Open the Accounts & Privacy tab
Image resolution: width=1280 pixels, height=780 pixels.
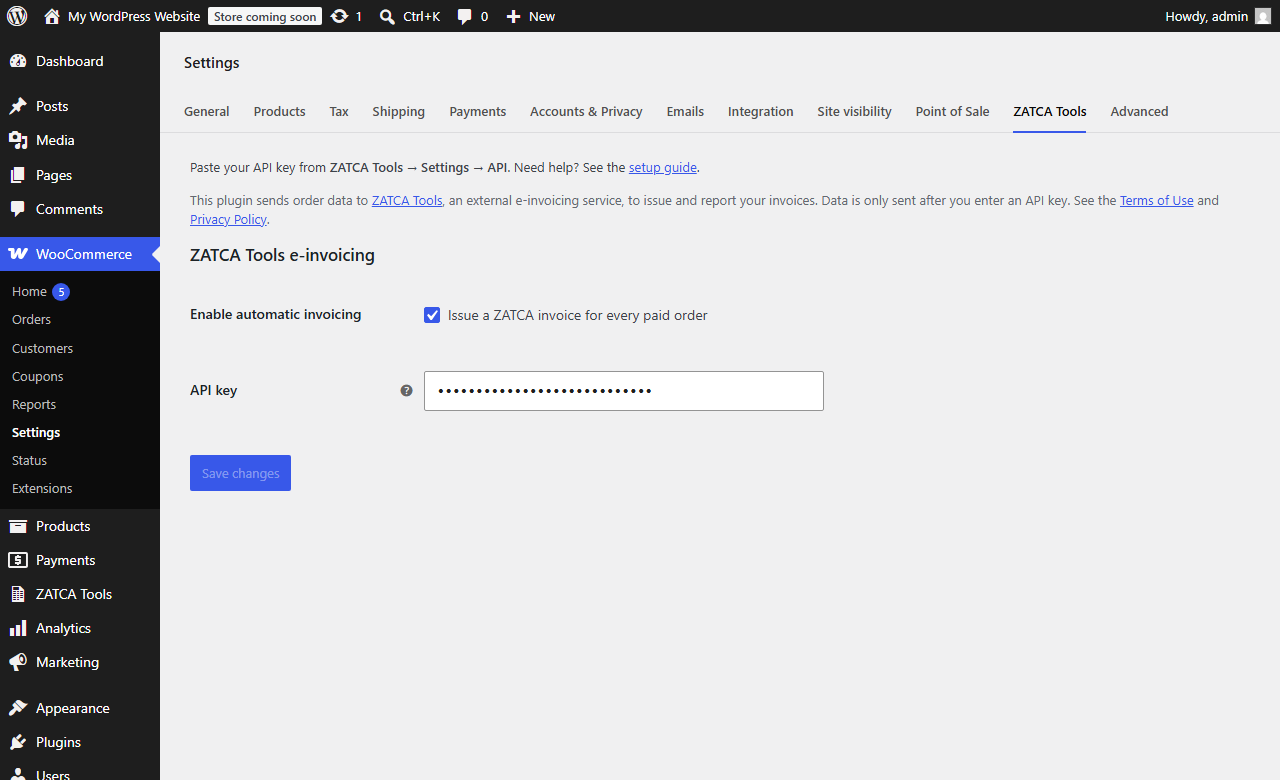[x=586, y=111]
